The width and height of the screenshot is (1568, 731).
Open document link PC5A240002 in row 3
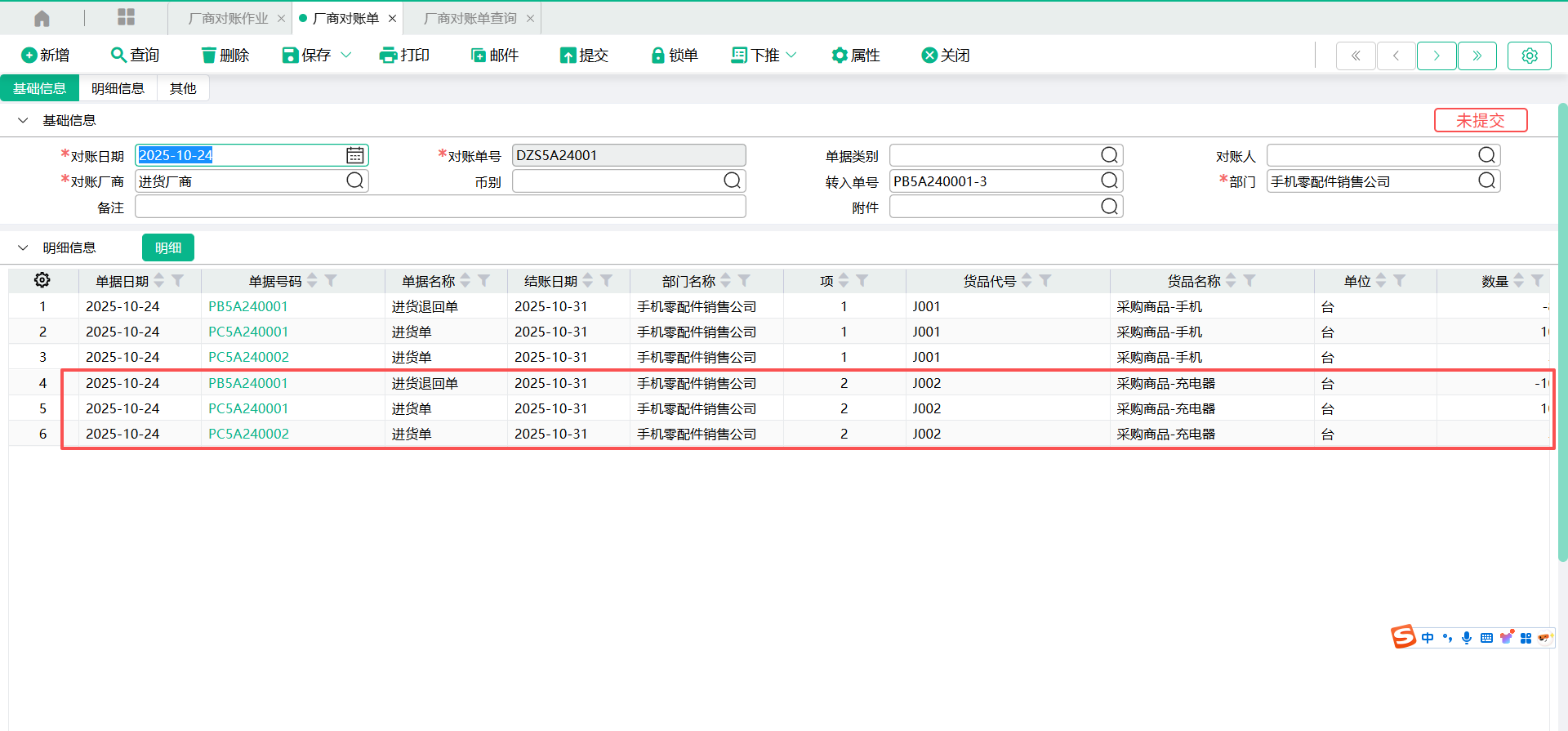[x=248, y=357]
